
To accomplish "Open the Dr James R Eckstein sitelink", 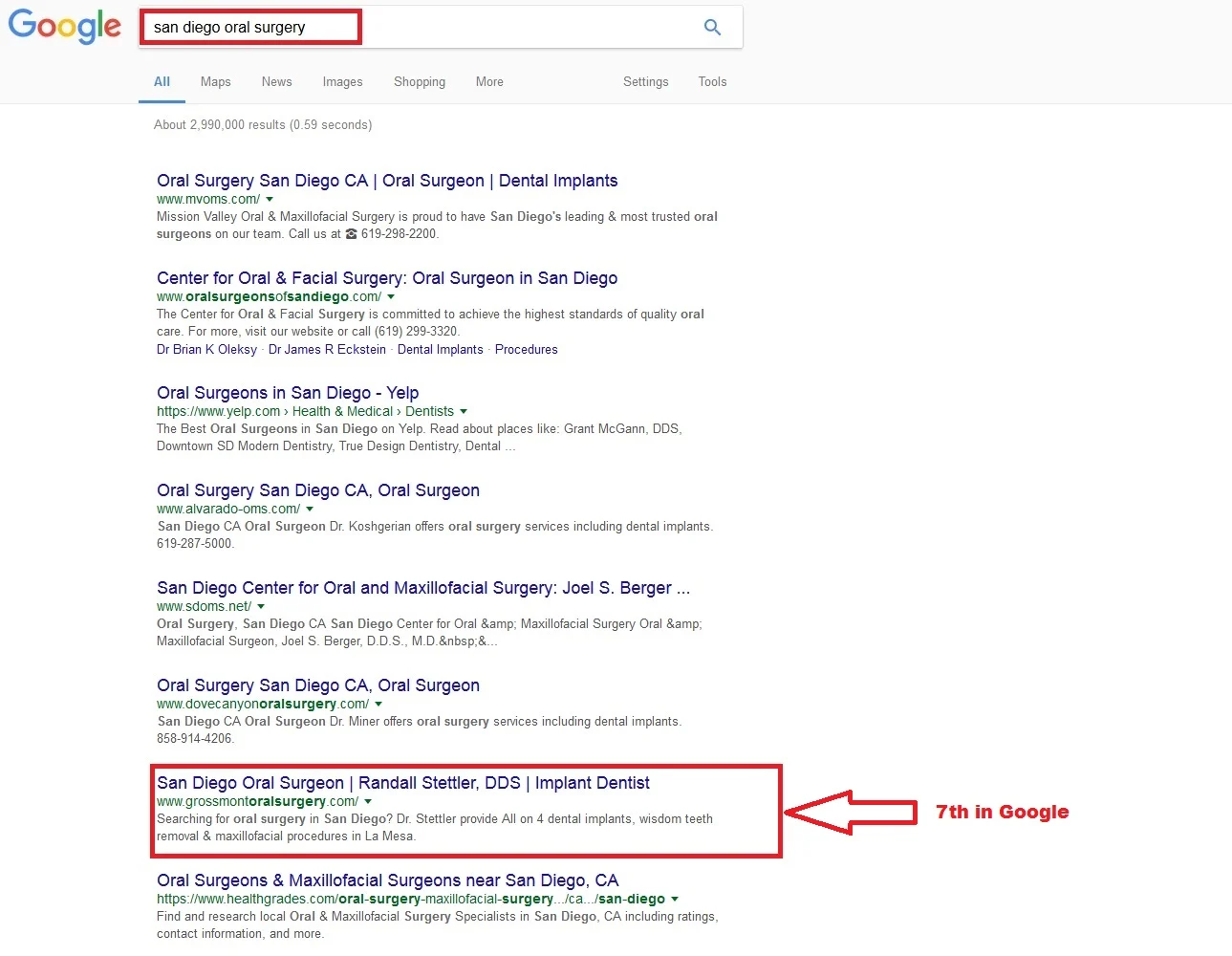I will click(327, 350).
